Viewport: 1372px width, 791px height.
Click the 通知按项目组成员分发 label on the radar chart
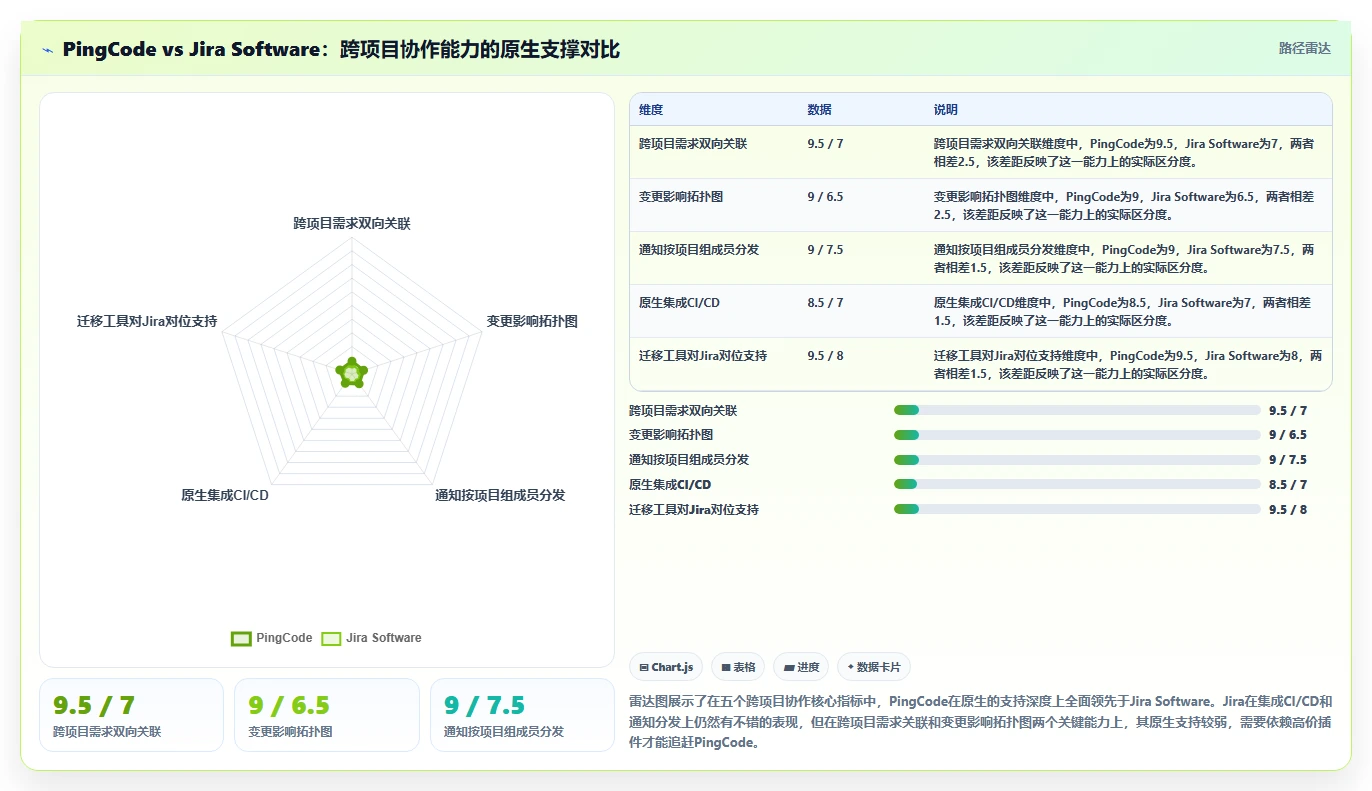point(500,495)
